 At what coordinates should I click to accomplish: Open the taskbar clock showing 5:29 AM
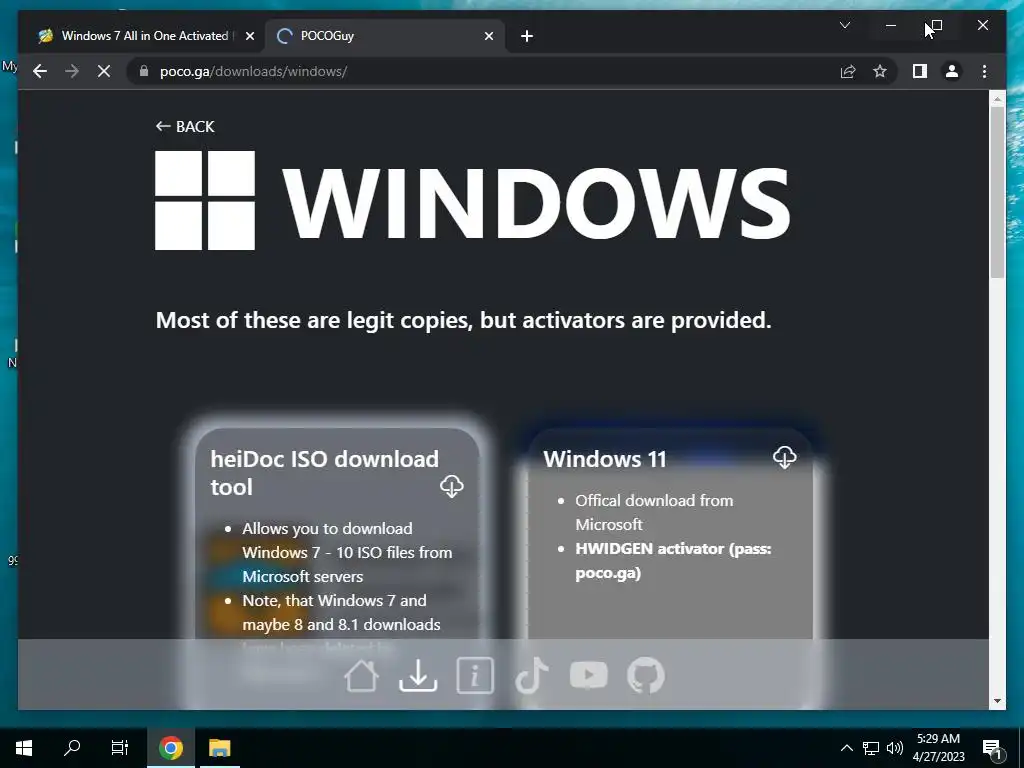point(938,748)
